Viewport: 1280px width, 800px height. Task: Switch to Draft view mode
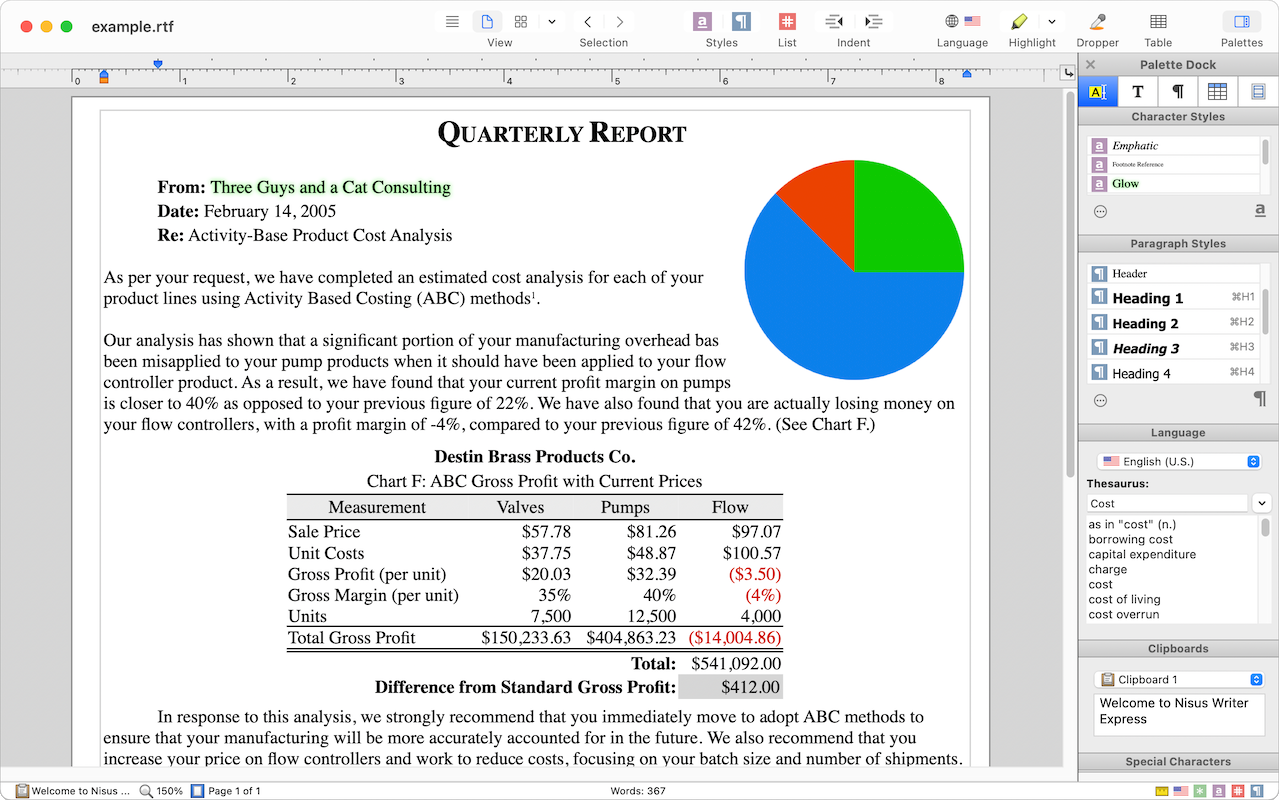tap(452, 22)
